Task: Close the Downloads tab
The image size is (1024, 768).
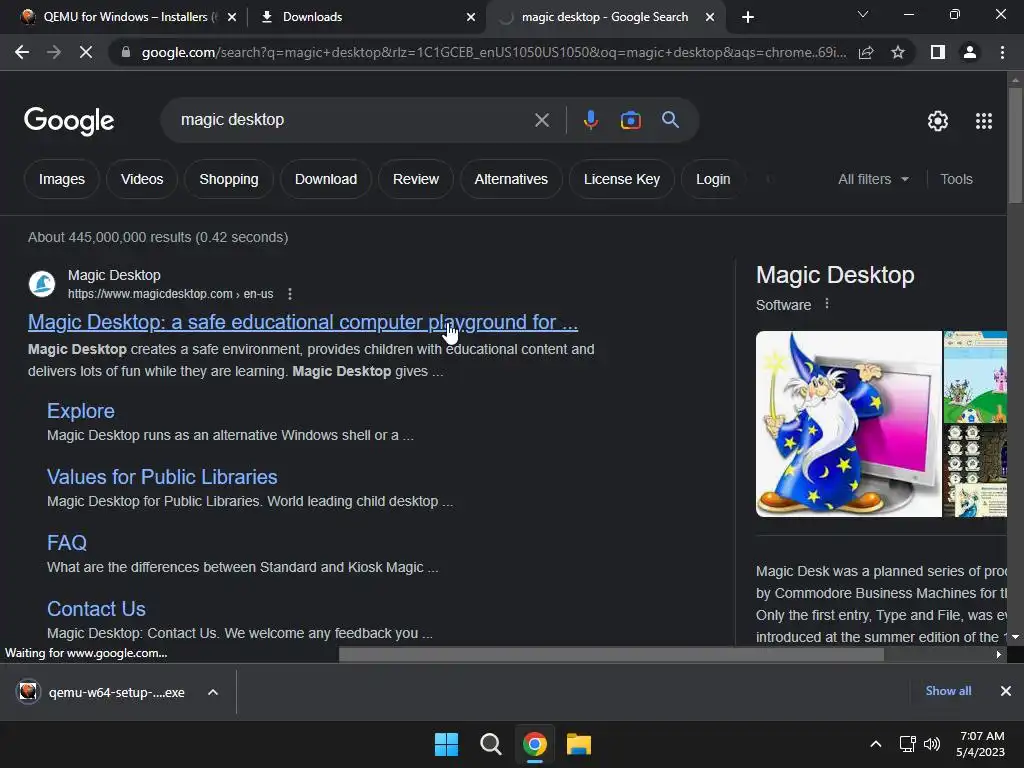Action: (471, 17)
